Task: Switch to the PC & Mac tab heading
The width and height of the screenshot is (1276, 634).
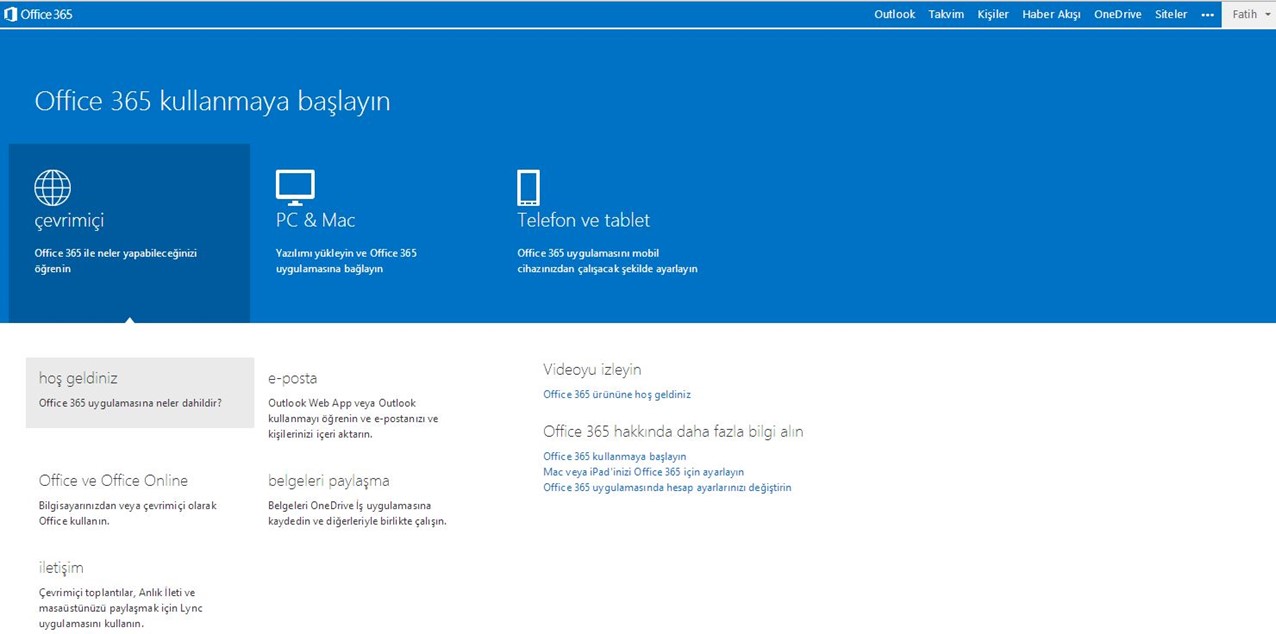Action: point(315,220)
